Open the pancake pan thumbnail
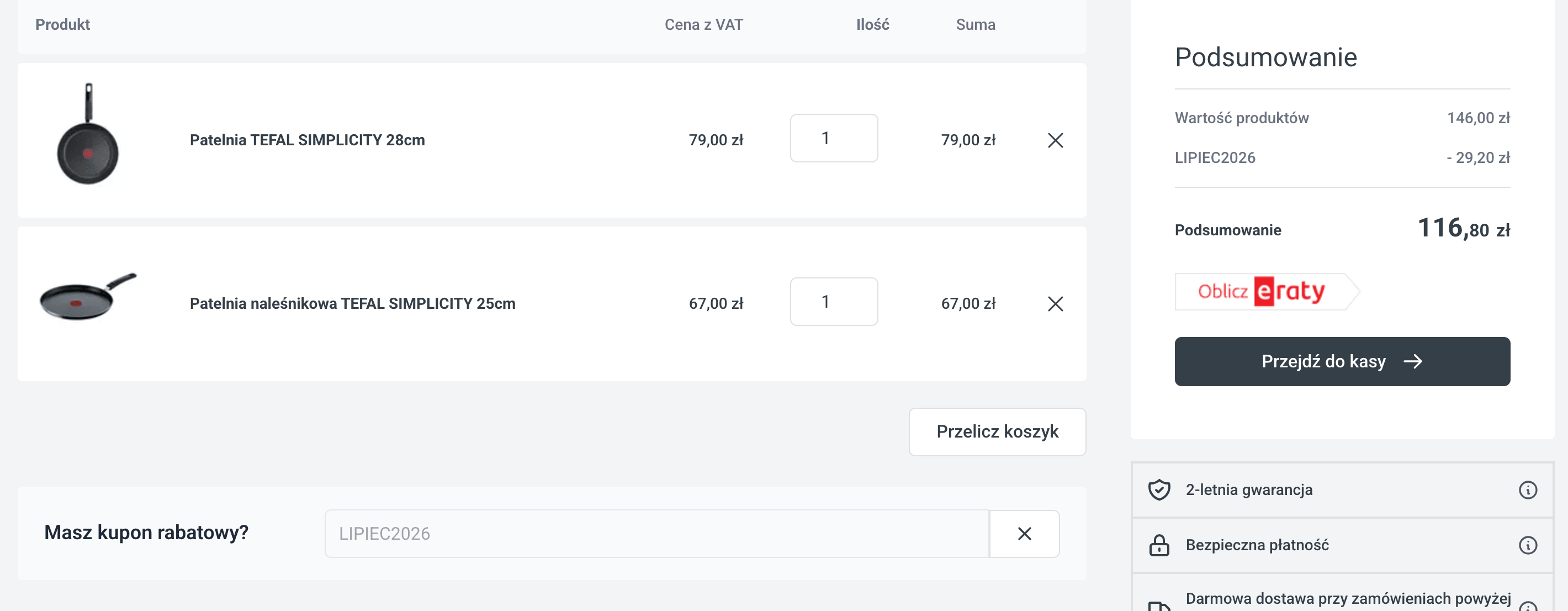This screenshot has width=1568, height=611. click(88, 296)
